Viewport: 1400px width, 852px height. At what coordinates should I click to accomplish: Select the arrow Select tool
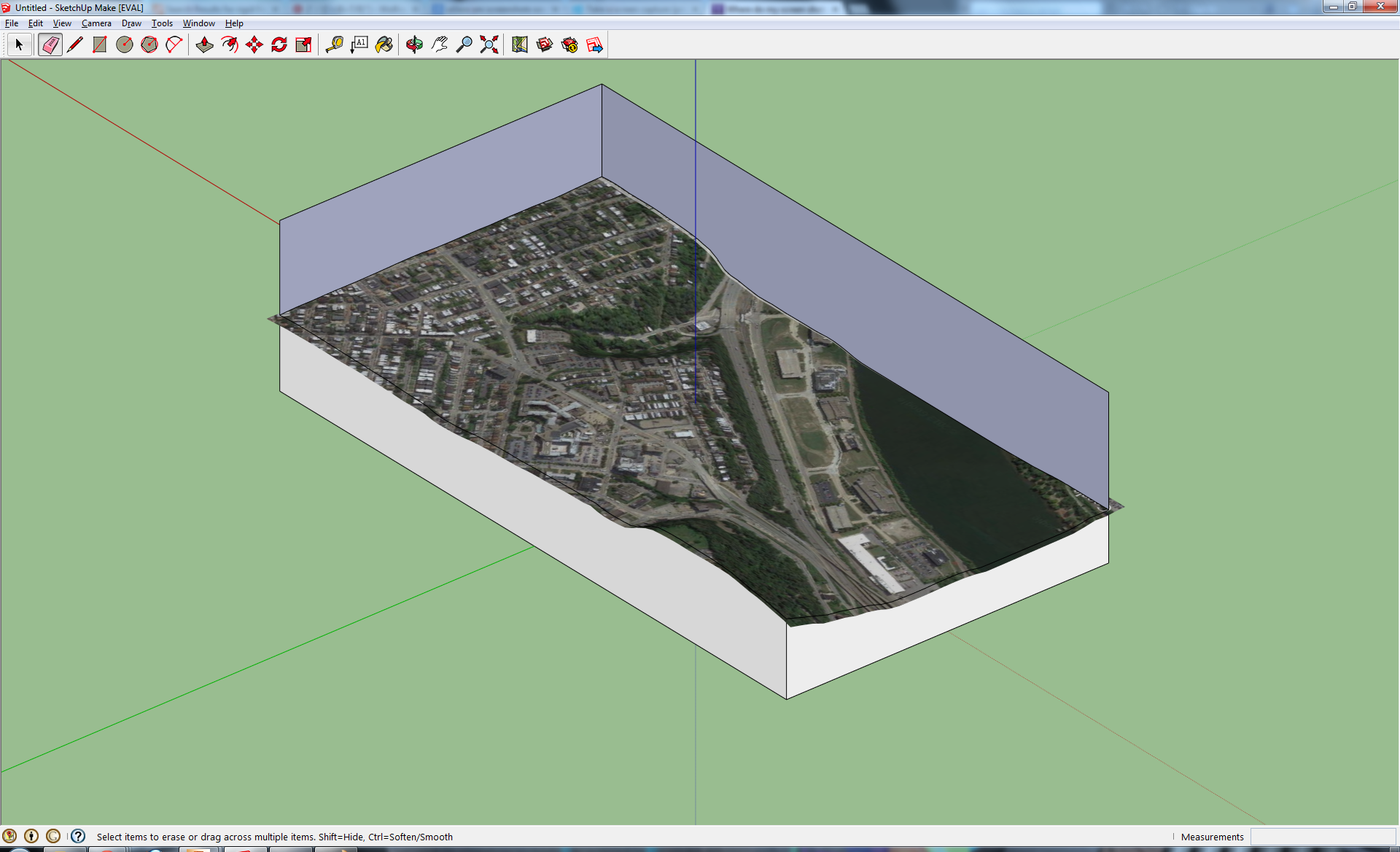coord(20,45)
